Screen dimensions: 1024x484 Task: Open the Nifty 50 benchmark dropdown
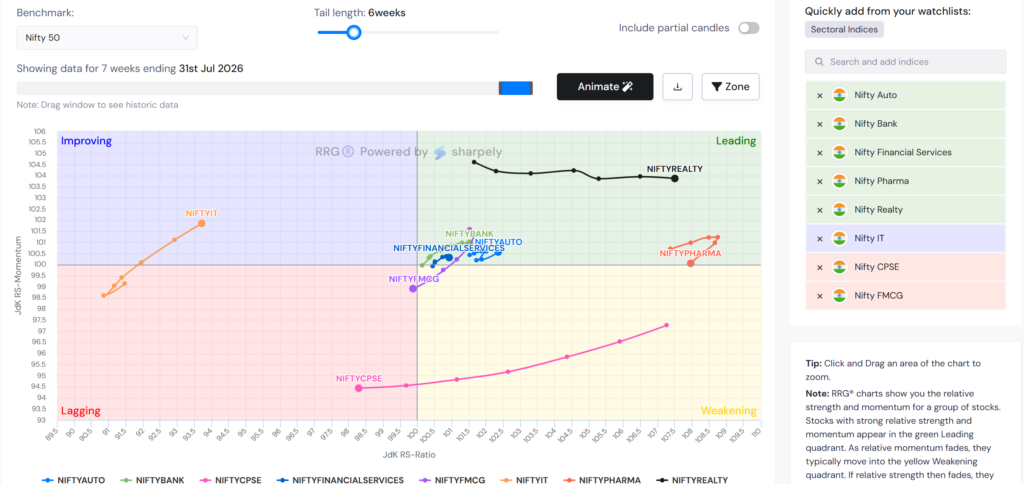click(107, 38)
